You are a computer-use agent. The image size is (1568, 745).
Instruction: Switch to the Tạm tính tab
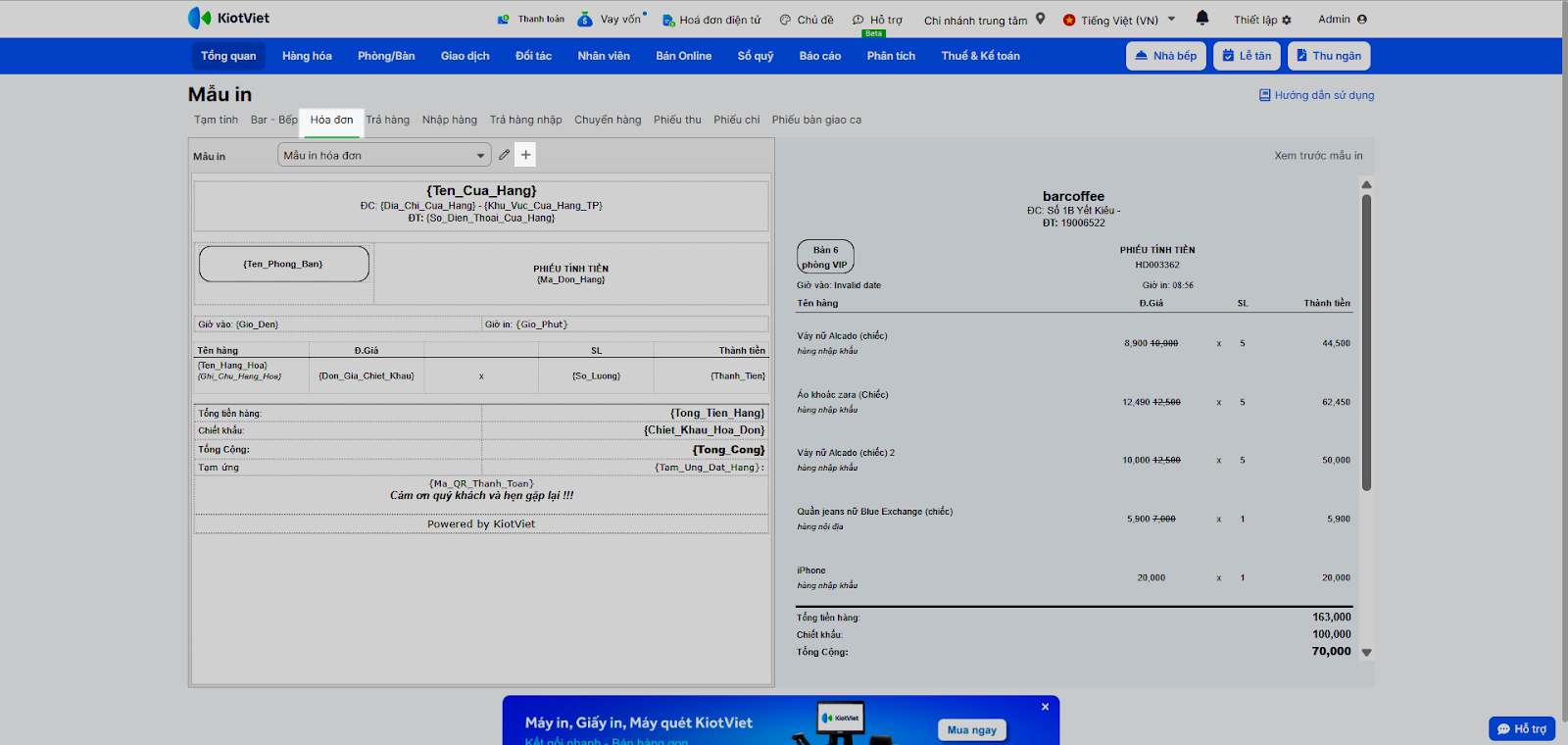pyautogui.click(x=216, y=120)
